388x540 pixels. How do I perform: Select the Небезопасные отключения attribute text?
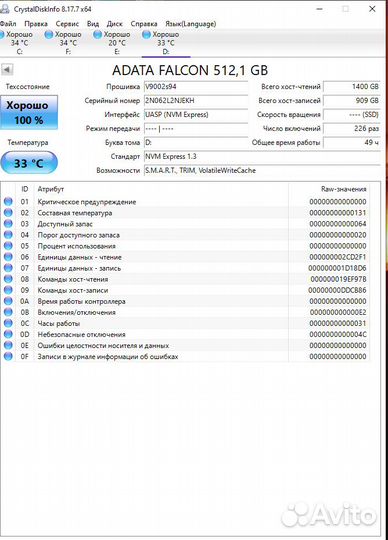[82, 334]
